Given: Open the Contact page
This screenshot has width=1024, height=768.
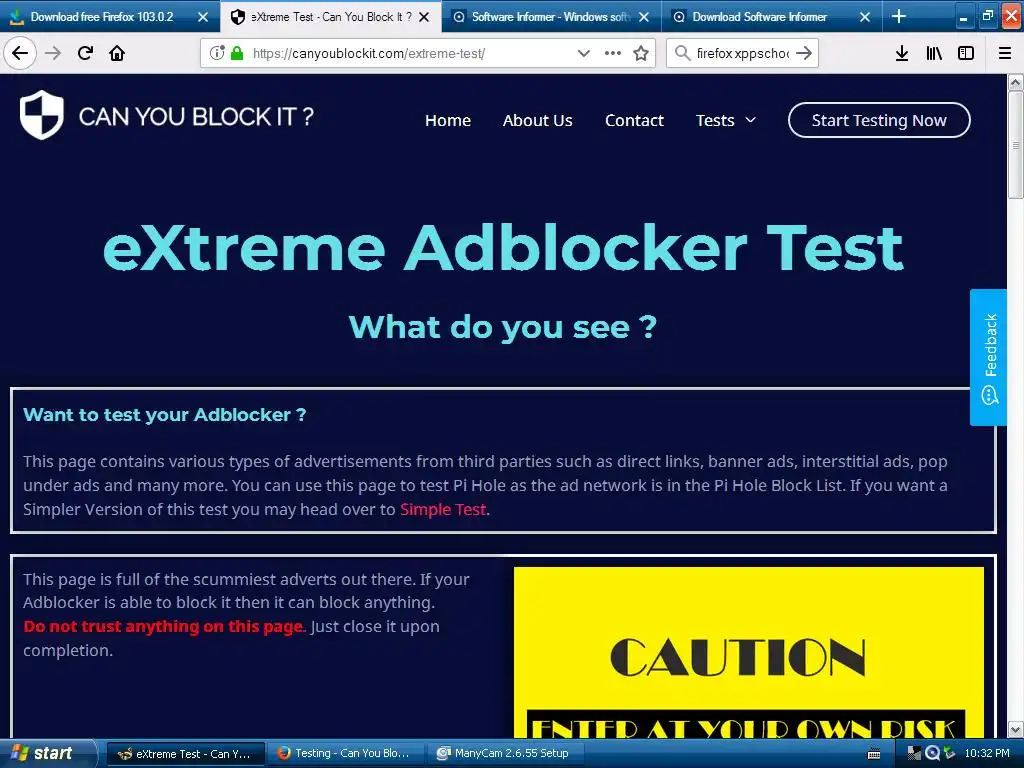Looking at the screenshot, I should click(634, 120).
